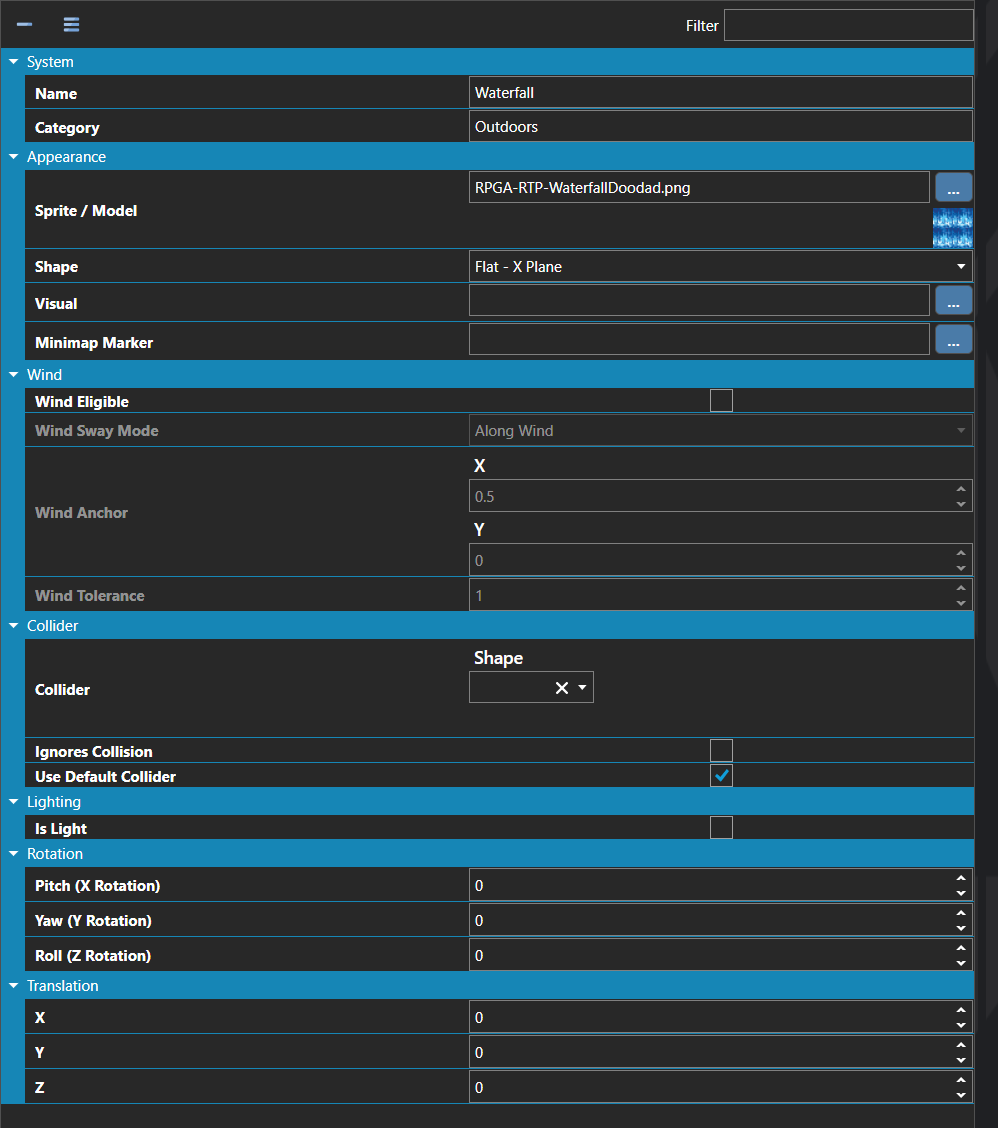Screen dimensions: 998x1128
Task: Browse for a Minimap Marker
Action: (x=953, y=340)
